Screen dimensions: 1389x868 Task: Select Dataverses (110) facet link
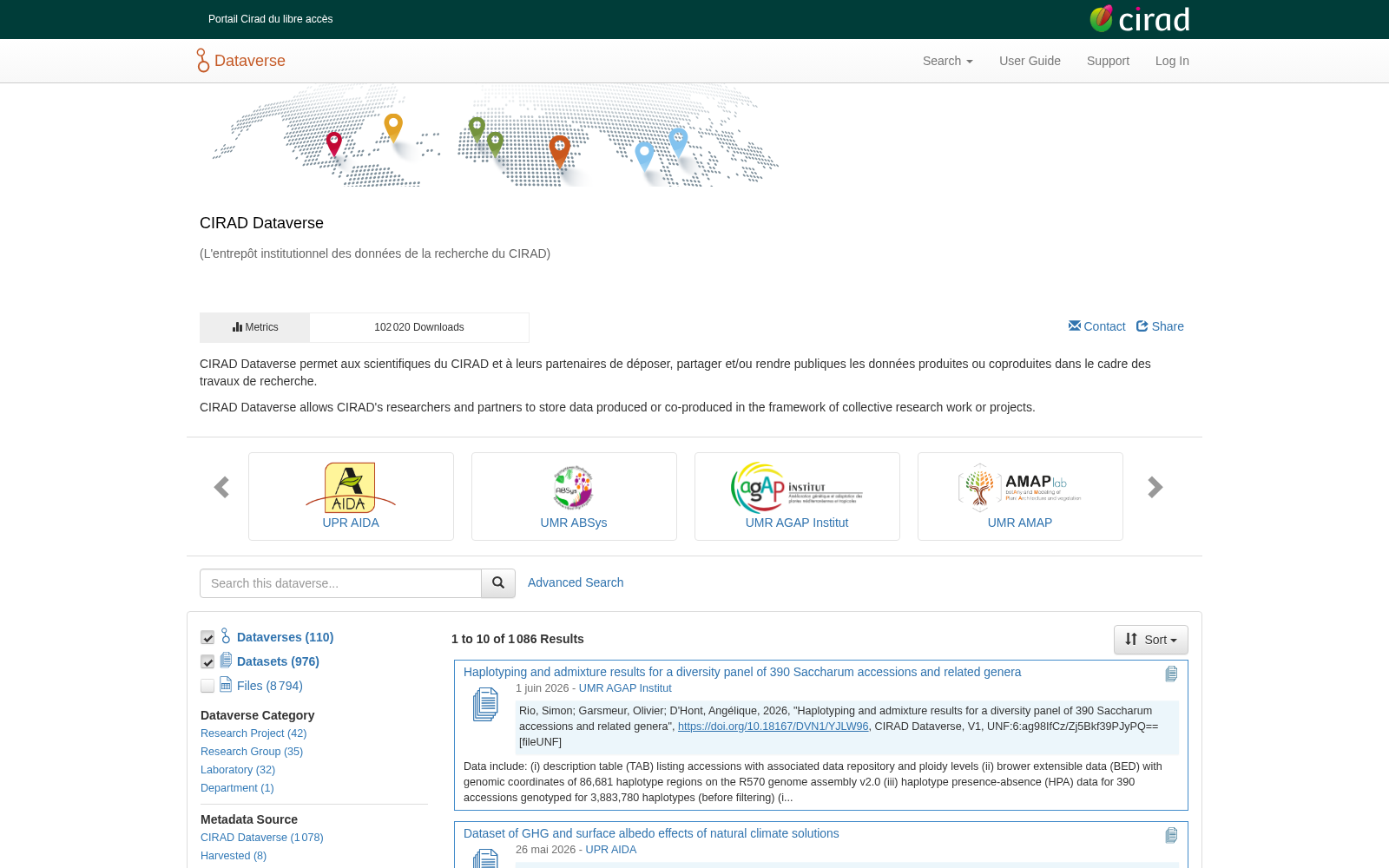pyautogui.click(x=285, y=637)
